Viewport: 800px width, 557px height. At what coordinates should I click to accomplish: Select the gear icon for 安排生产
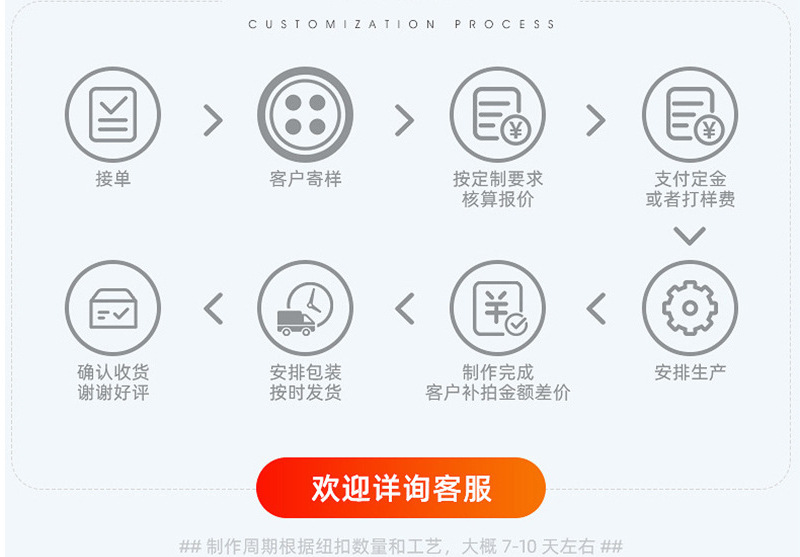coord(690,308)
